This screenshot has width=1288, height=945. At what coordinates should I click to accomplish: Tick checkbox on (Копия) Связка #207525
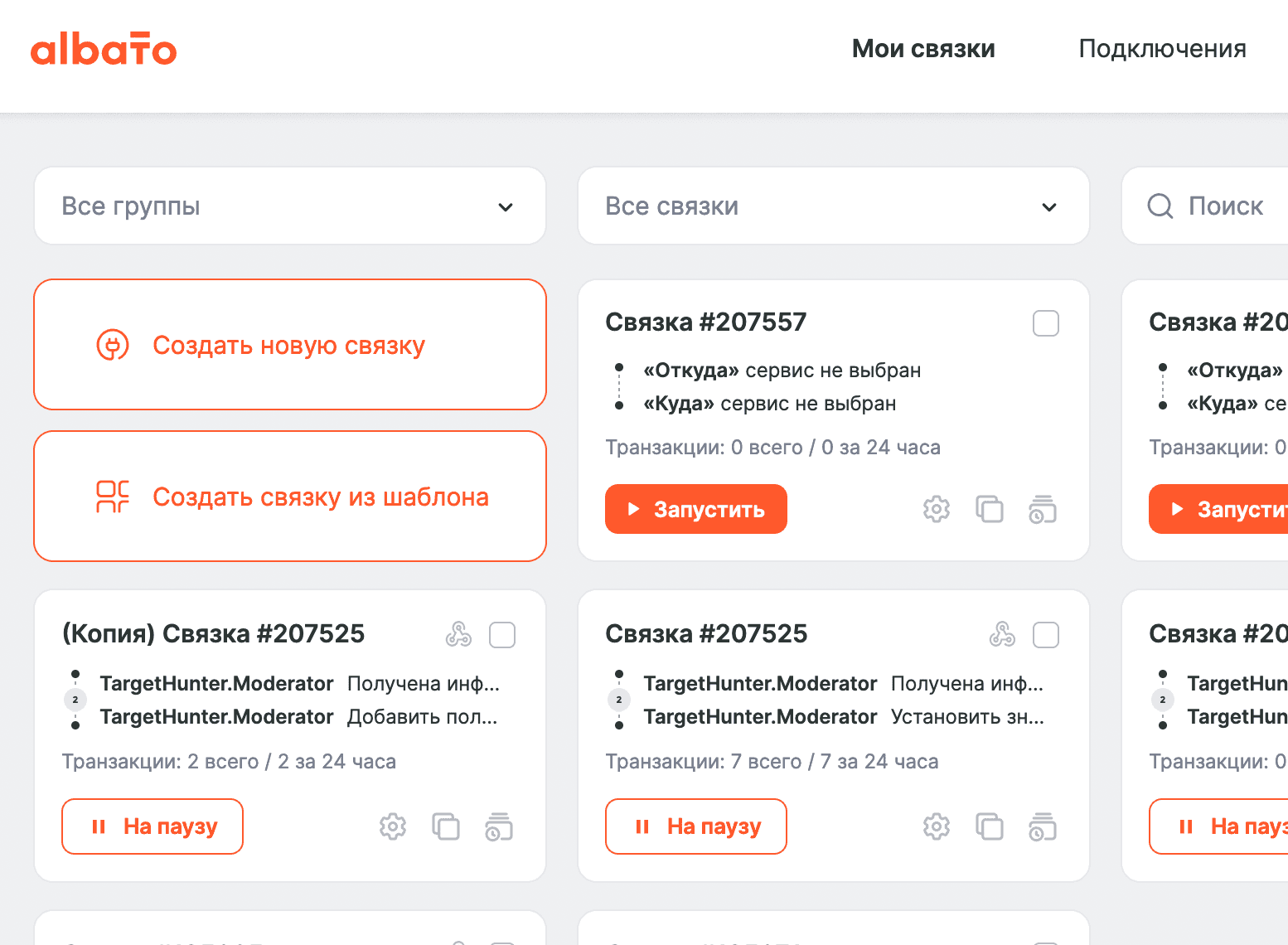pos(501,635)
